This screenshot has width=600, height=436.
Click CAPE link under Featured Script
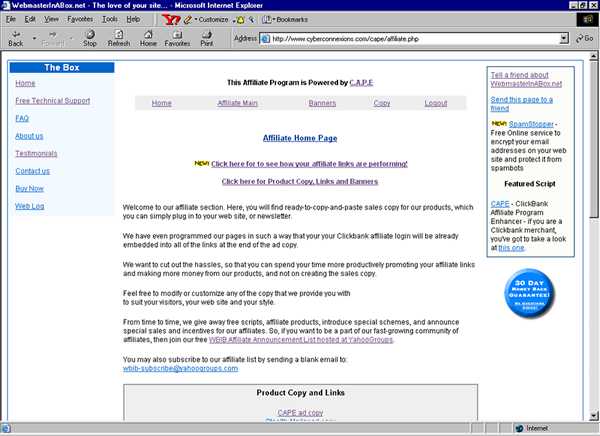tap(500, 204)
